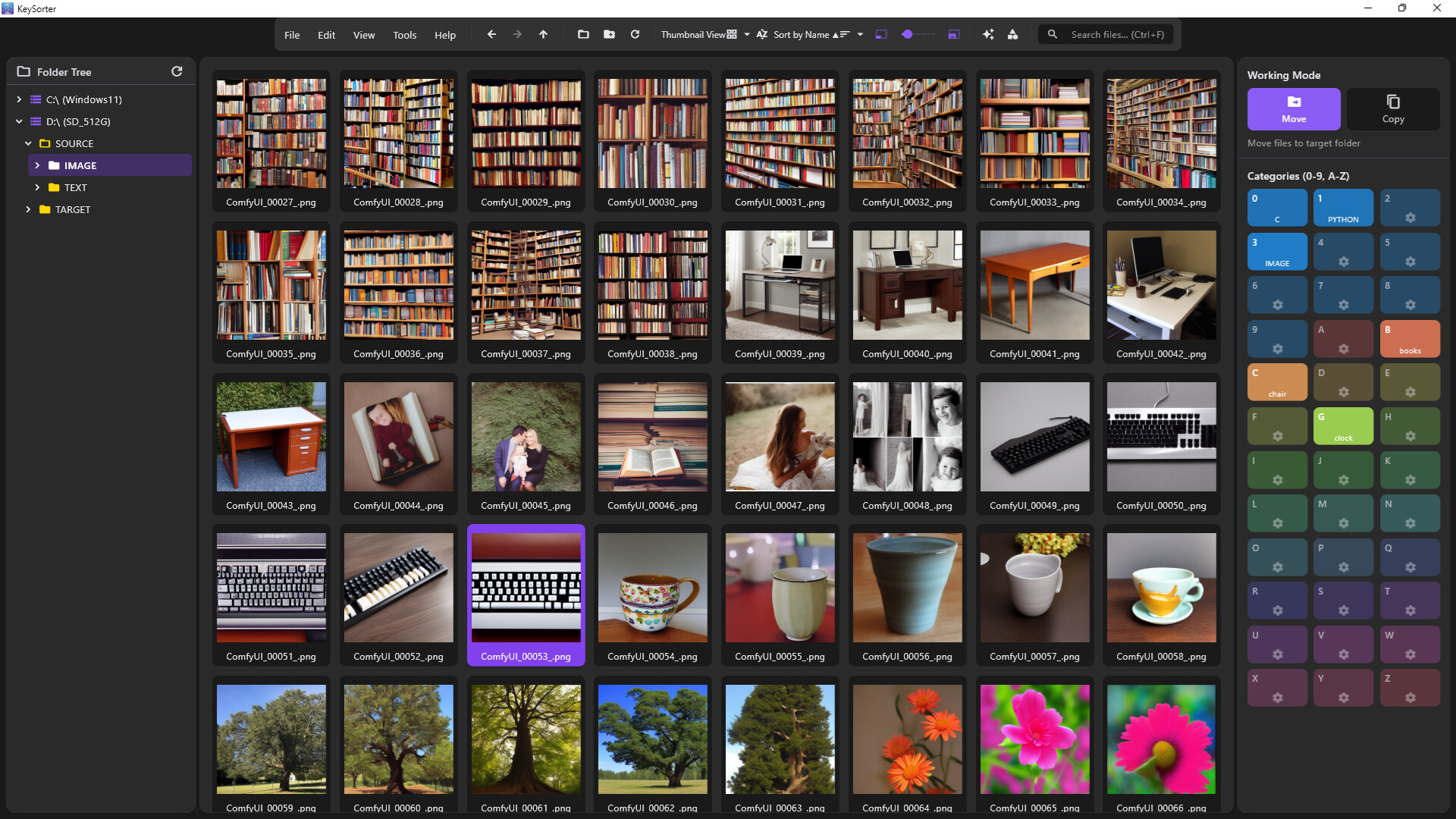Click the thumbnail size slider handle
The image size is (1456, 819).
tap(907, 35)
